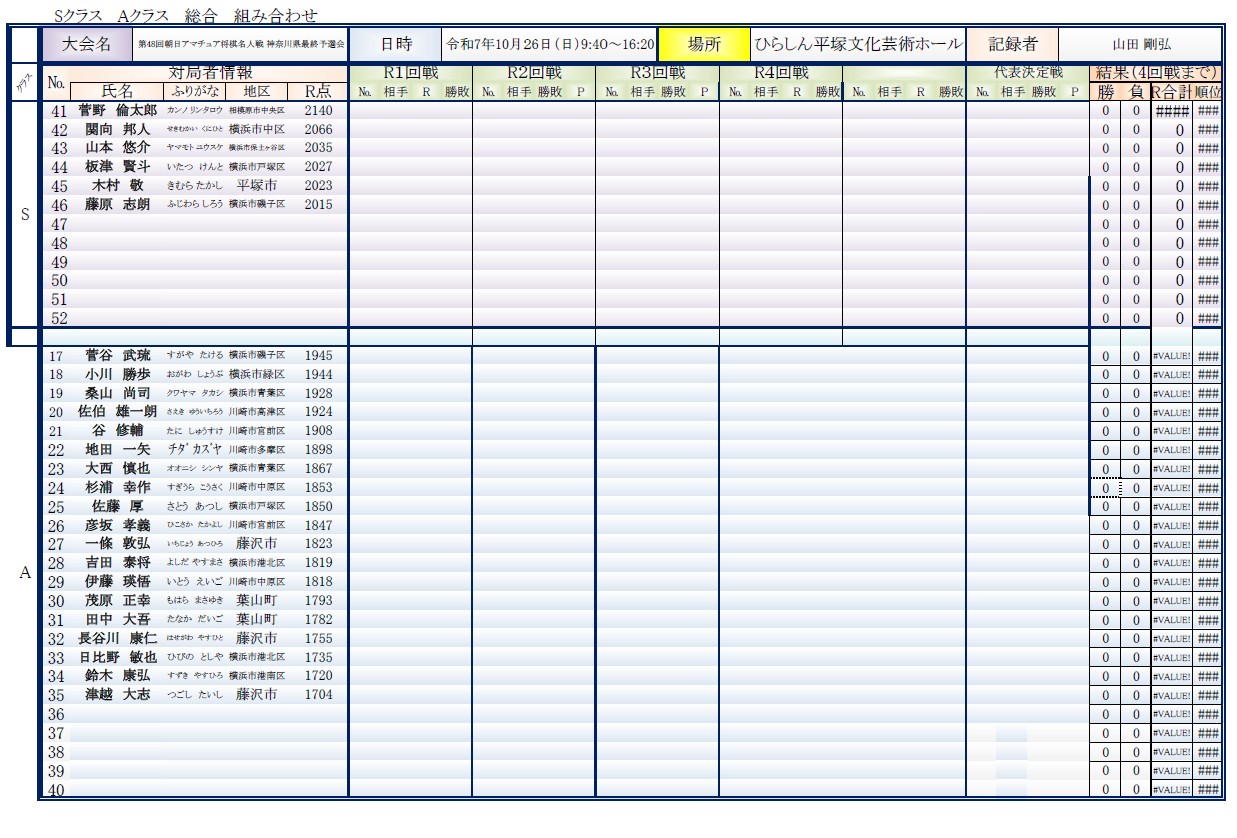Select the 氏名 column header

(118, 91)
